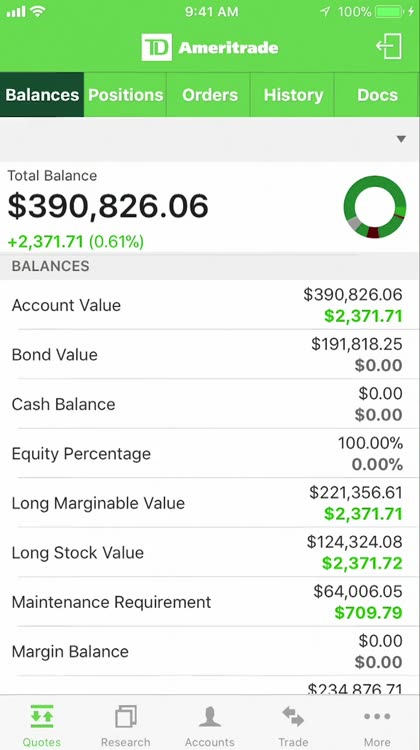Tap the Total Balance amount
This screenshot has height=750, width=420.
[108, 207]
